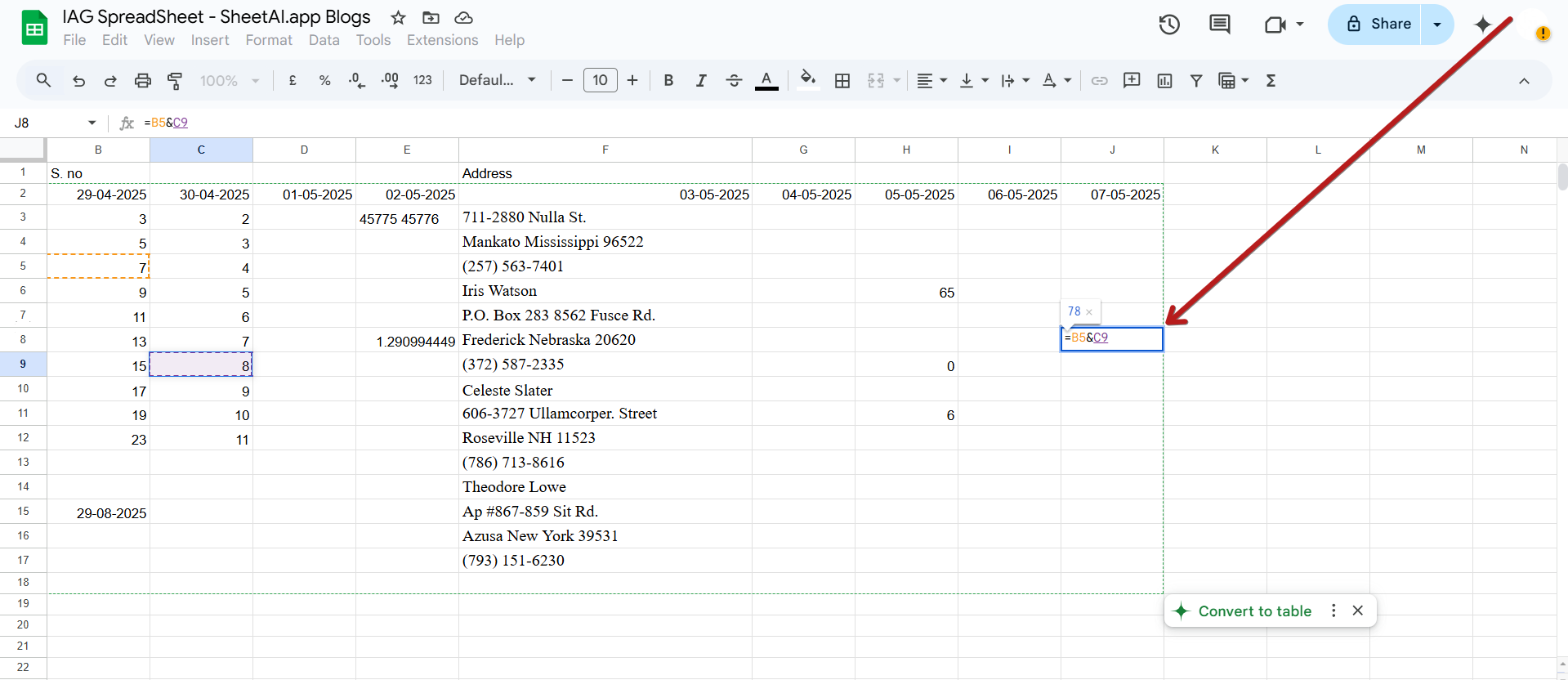
Task: Open vertical align dropdown
Action: [973, 80]
